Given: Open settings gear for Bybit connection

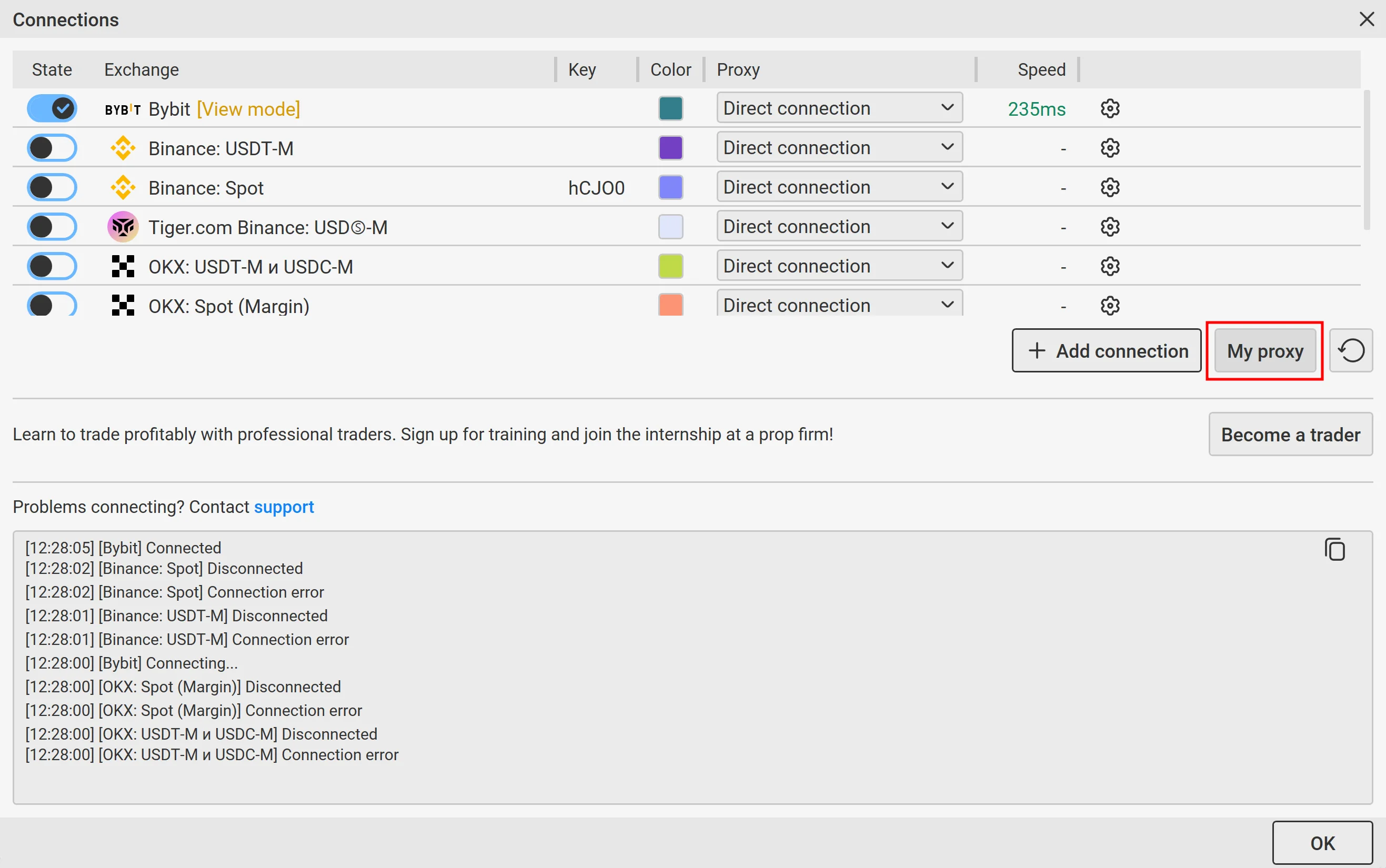Looking at the screenshot, I should click(1109, 108).
